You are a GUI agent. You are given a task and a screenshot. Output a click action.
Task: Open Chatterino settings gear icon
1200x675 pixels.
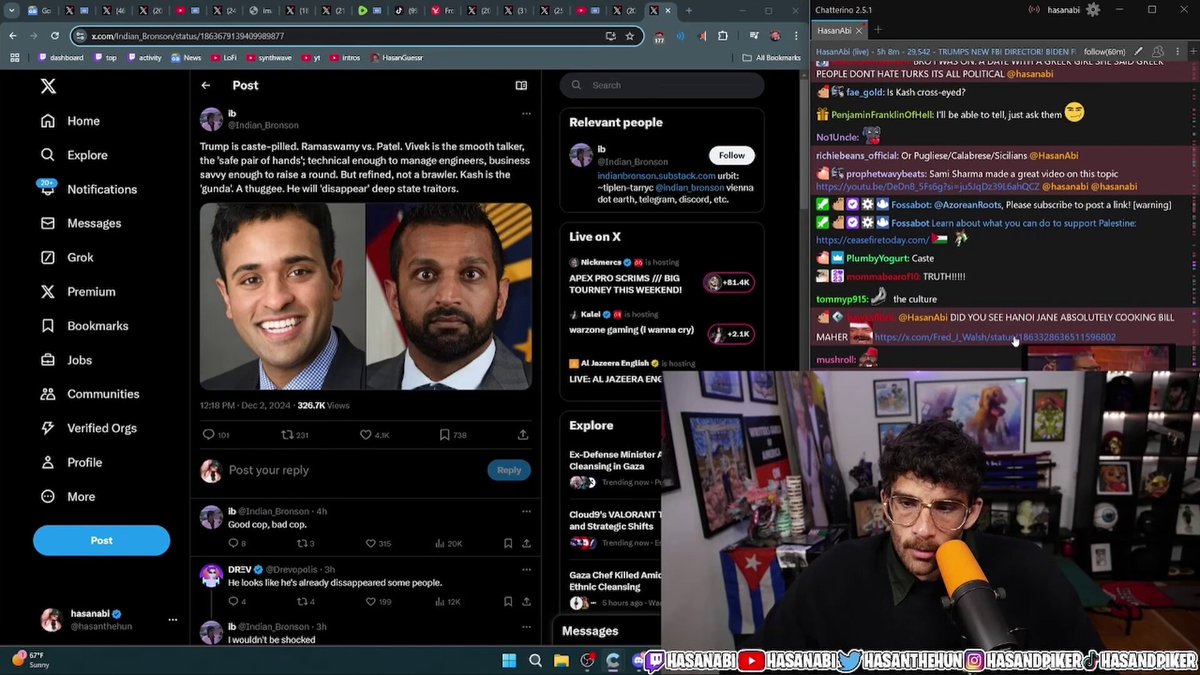point(1093,9)
